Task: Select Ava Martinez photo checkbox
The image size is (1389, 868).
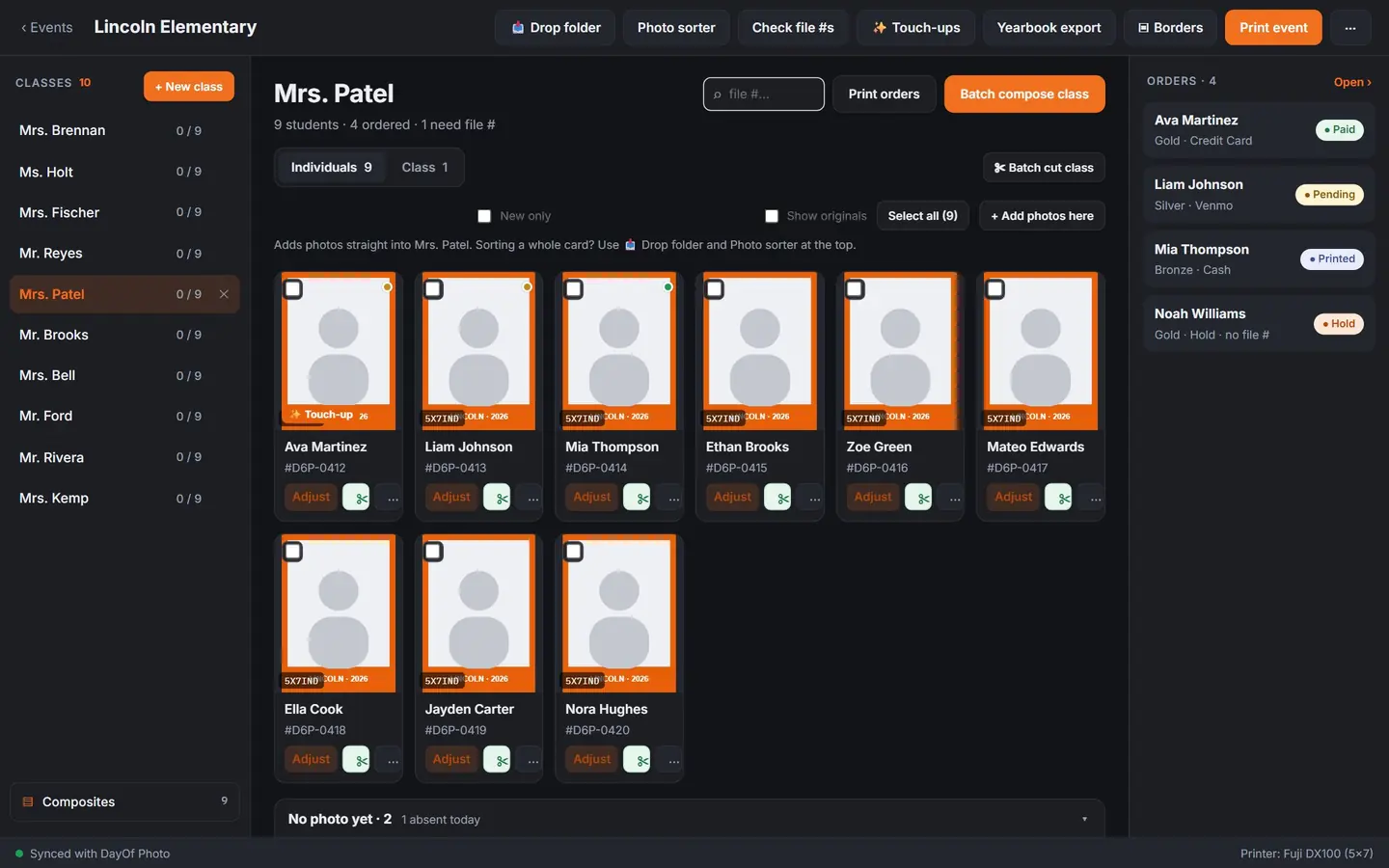Action: tap(293, 288)
